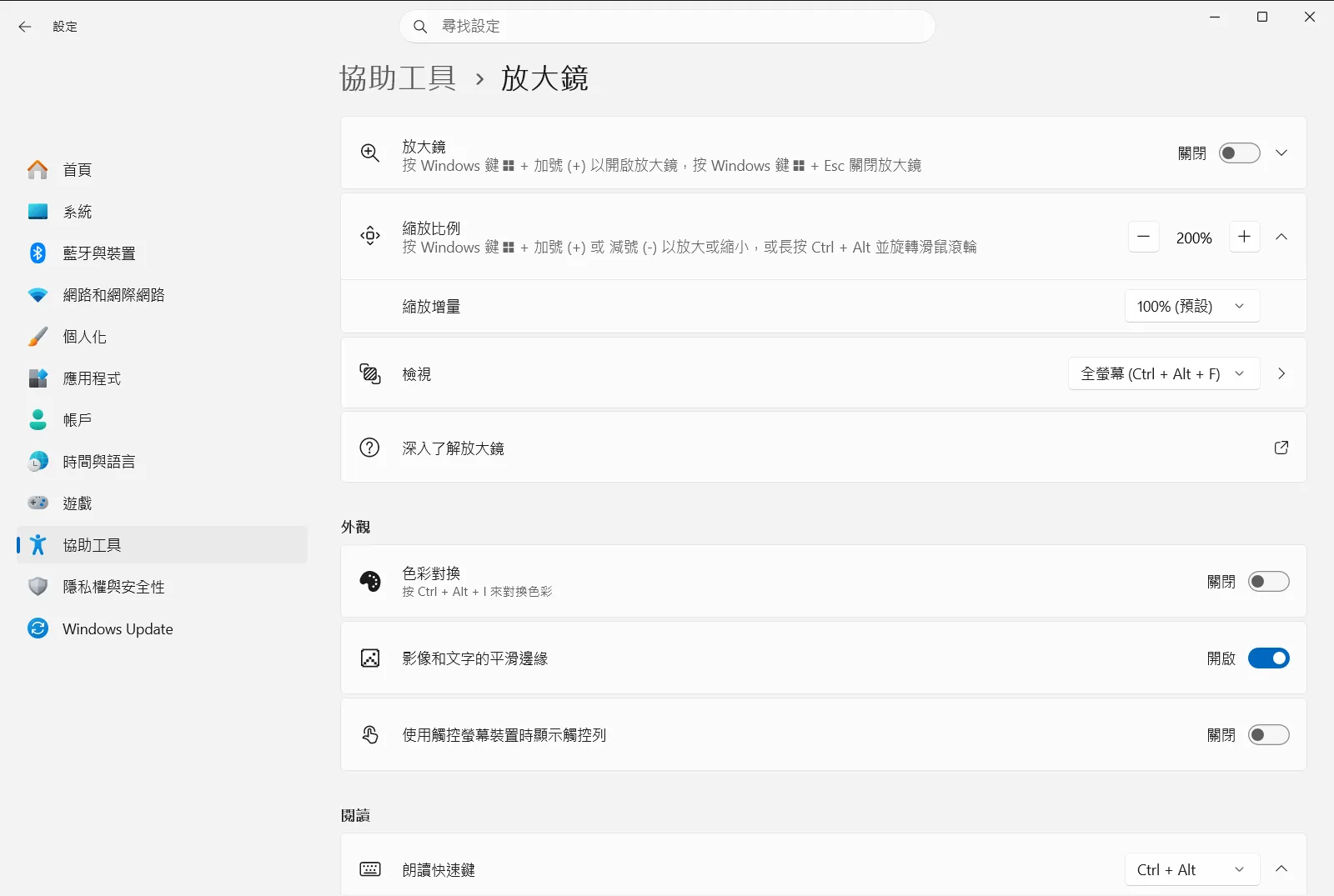The image size is (1334, 896).
Task: Click the paintbrush icon for 個人化
Action: coord(38,337)
